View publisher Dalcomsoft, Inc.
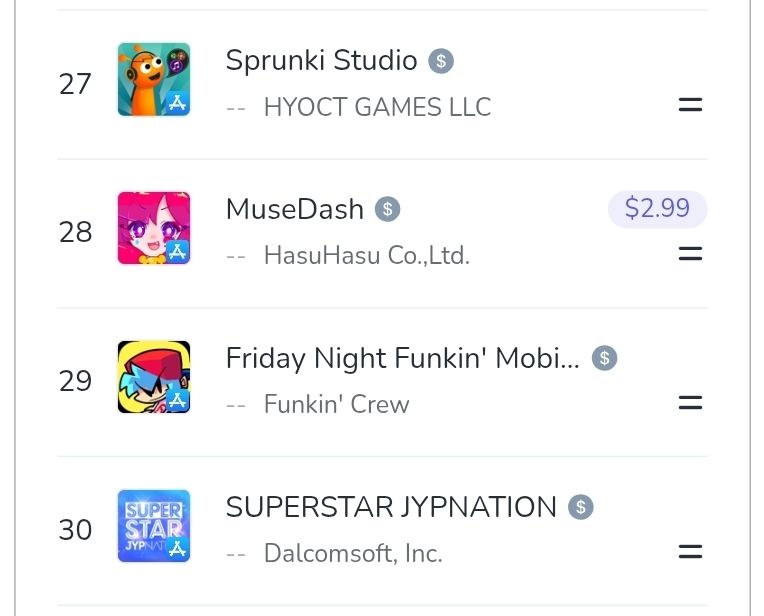The image size is (764, 616). pos(352,553)
